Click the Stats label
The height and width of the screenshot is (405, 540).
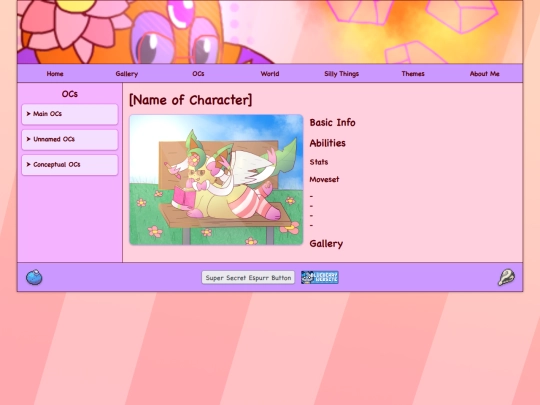(x=319, y=162)
